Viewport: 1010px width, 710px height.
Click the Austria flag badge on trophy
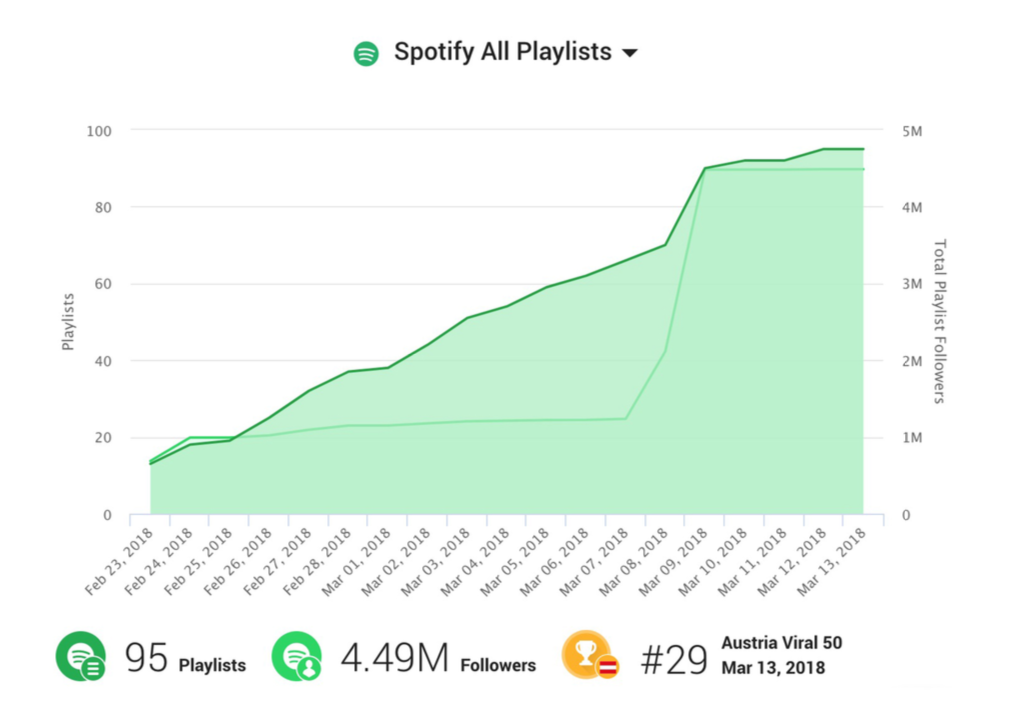coord(608,667)
